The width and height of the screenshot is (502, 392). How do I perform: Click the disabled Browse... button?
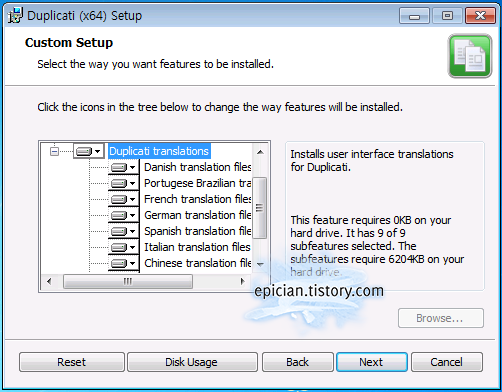coord(441,318)
